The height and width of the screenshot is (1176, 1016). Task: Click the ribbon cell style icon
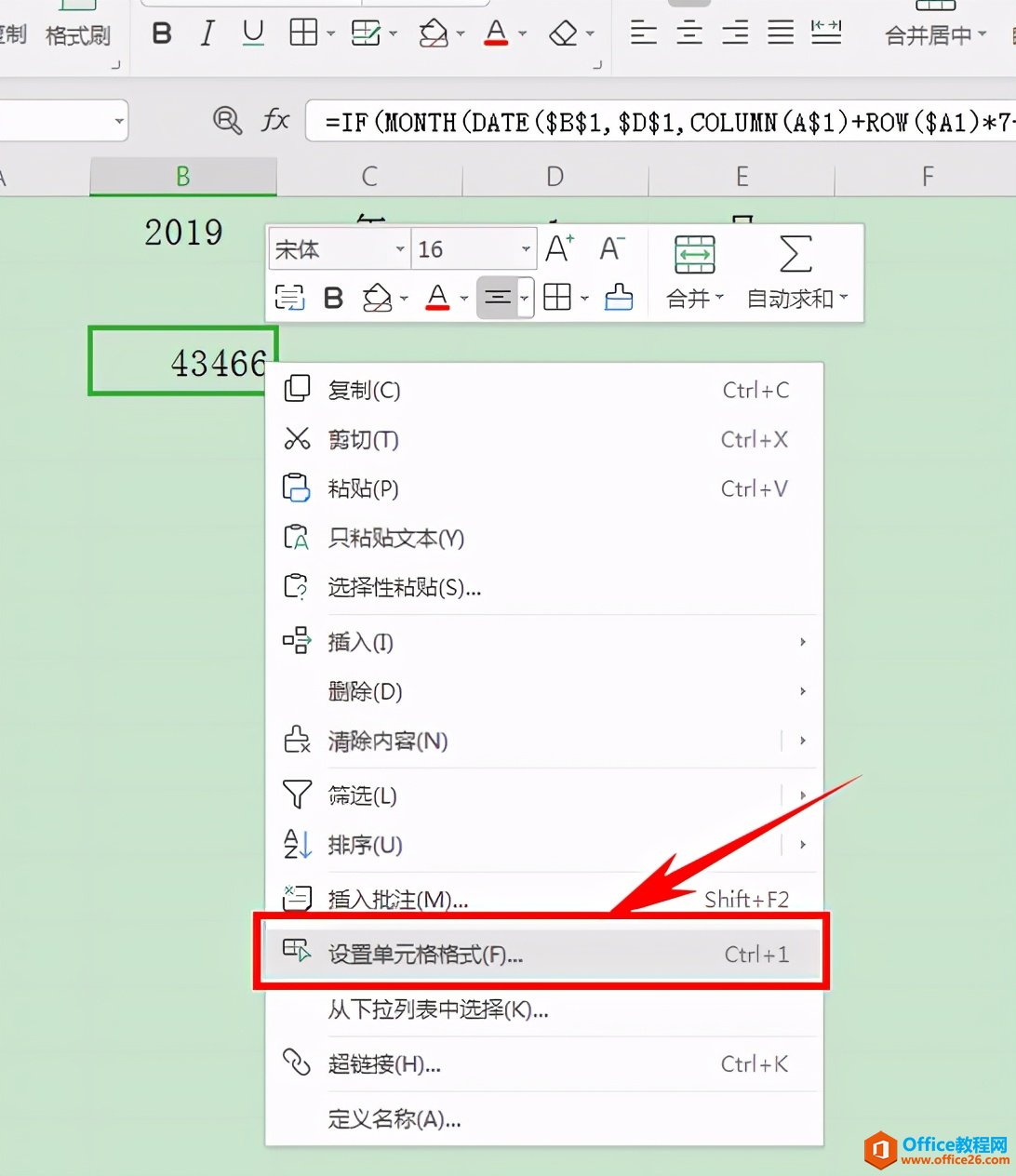(x=366, y=33)
